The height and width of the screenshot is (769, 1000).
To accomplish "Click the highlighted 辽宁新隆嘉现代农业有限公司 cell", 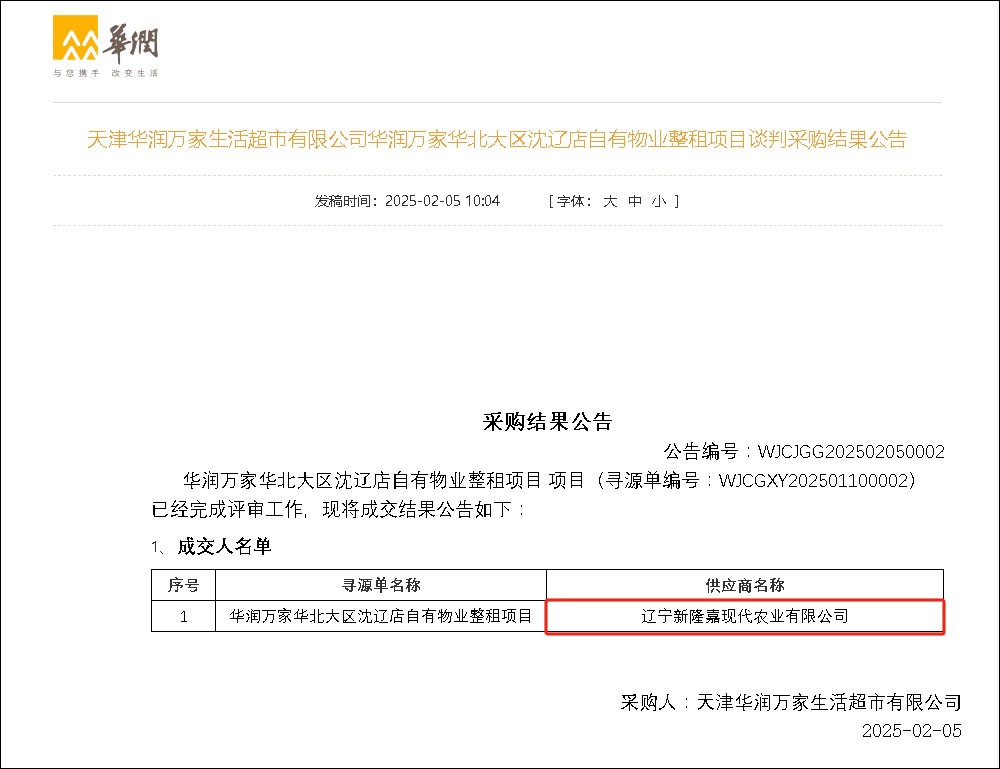I will (x=745, y=616).
